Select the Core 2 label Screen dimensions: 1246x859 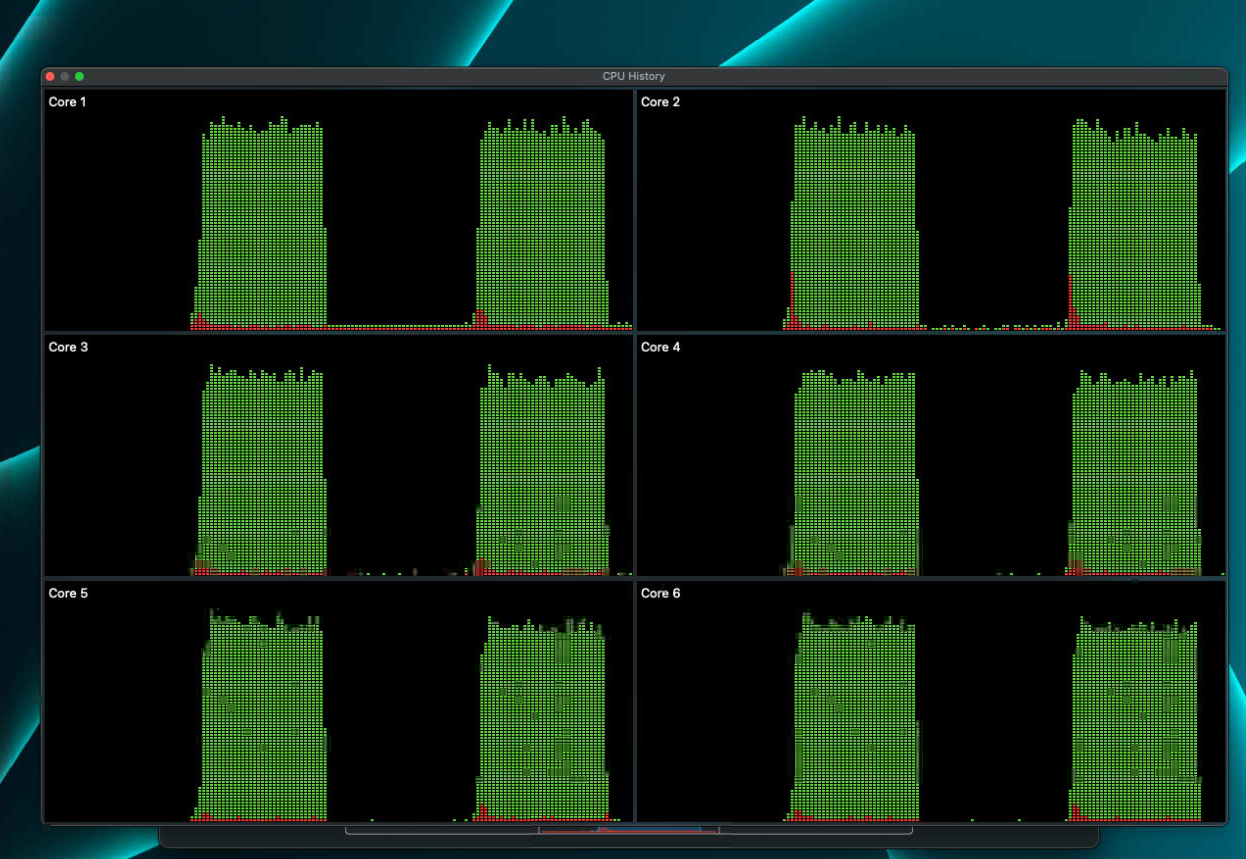(x=660, y=102)
